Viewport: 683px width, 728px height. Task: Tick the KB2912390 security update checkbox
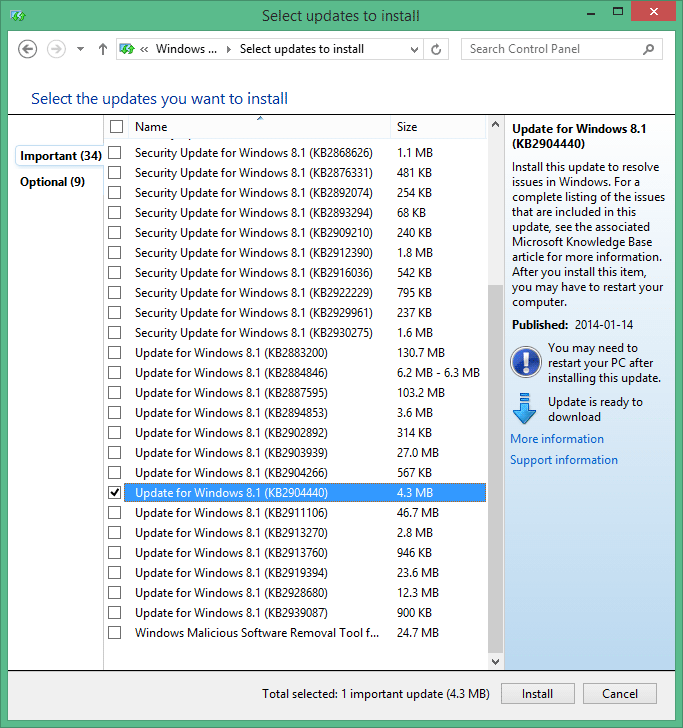click(115, 253)
